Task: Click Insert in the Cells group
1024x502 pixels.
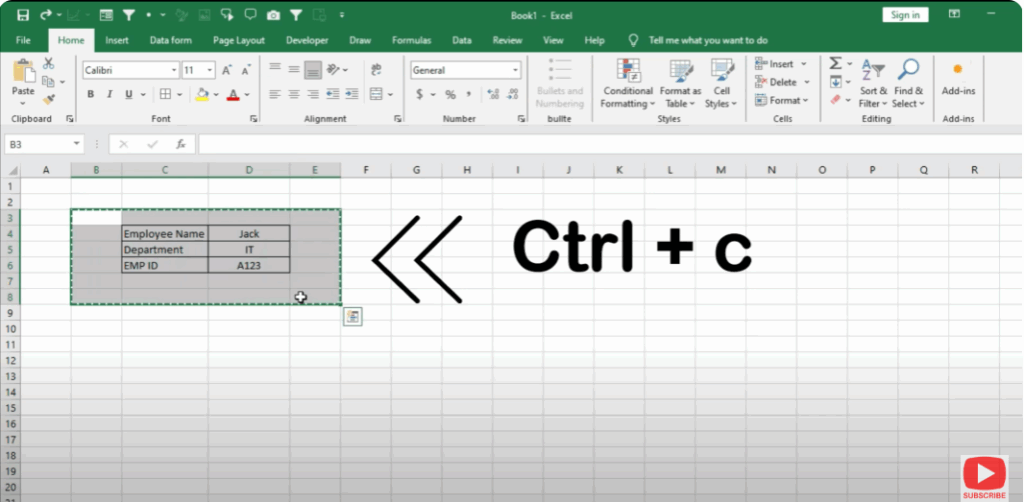Action: [x=781, y=63]
